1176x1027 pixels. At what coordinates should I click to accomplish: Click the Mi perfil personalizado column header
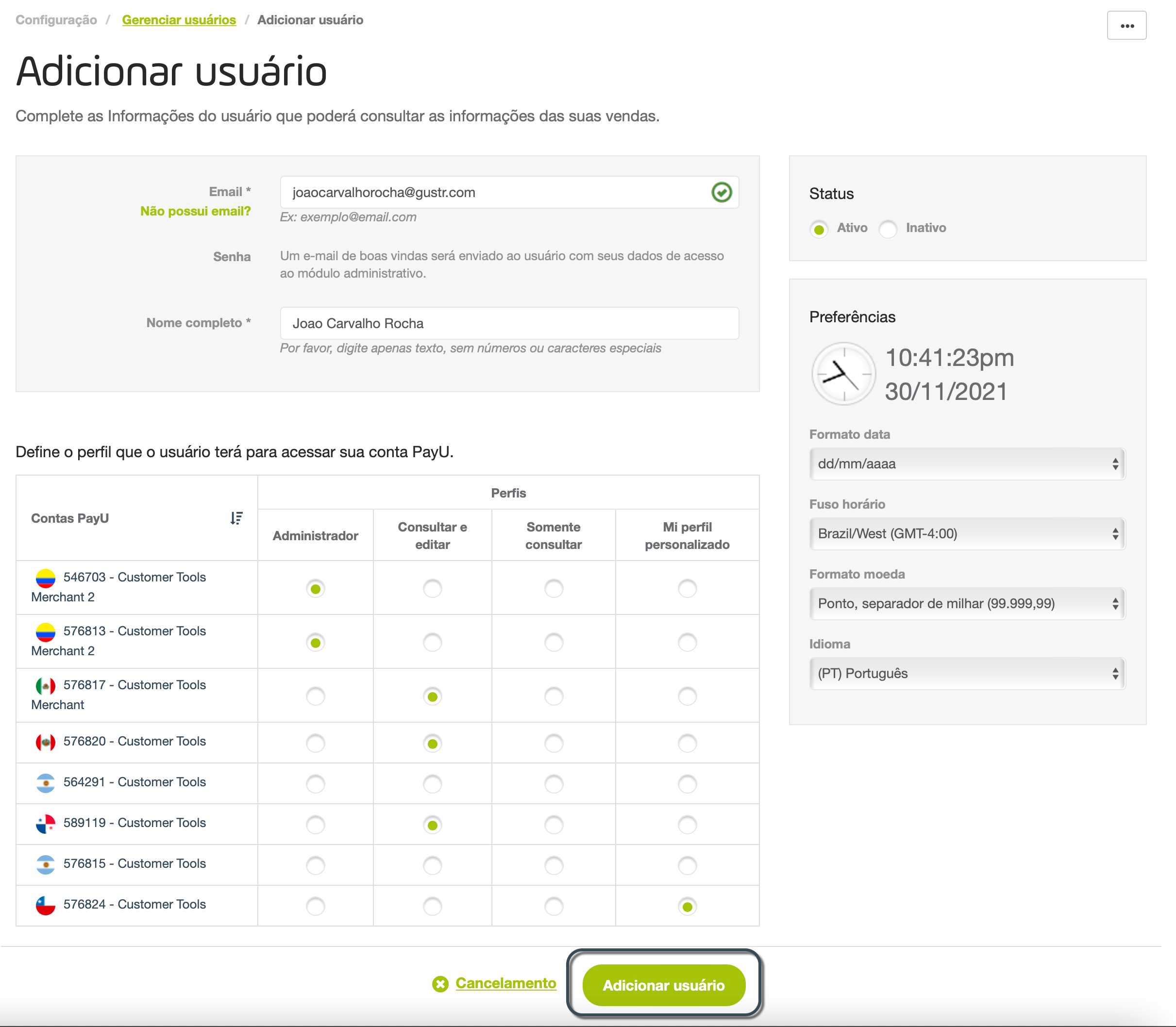687,536
